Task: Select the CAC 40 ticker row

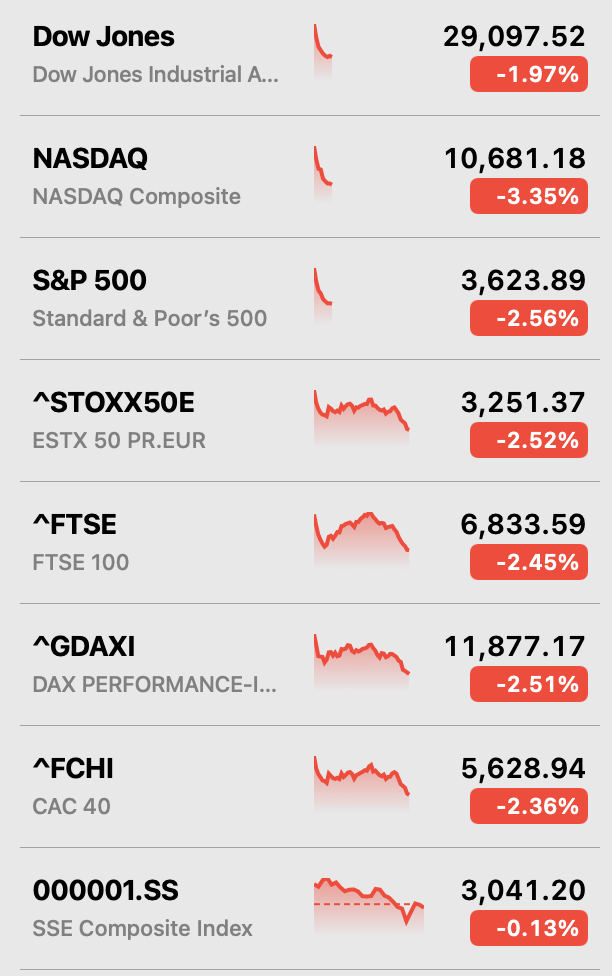Action: [x=310, y=787]
